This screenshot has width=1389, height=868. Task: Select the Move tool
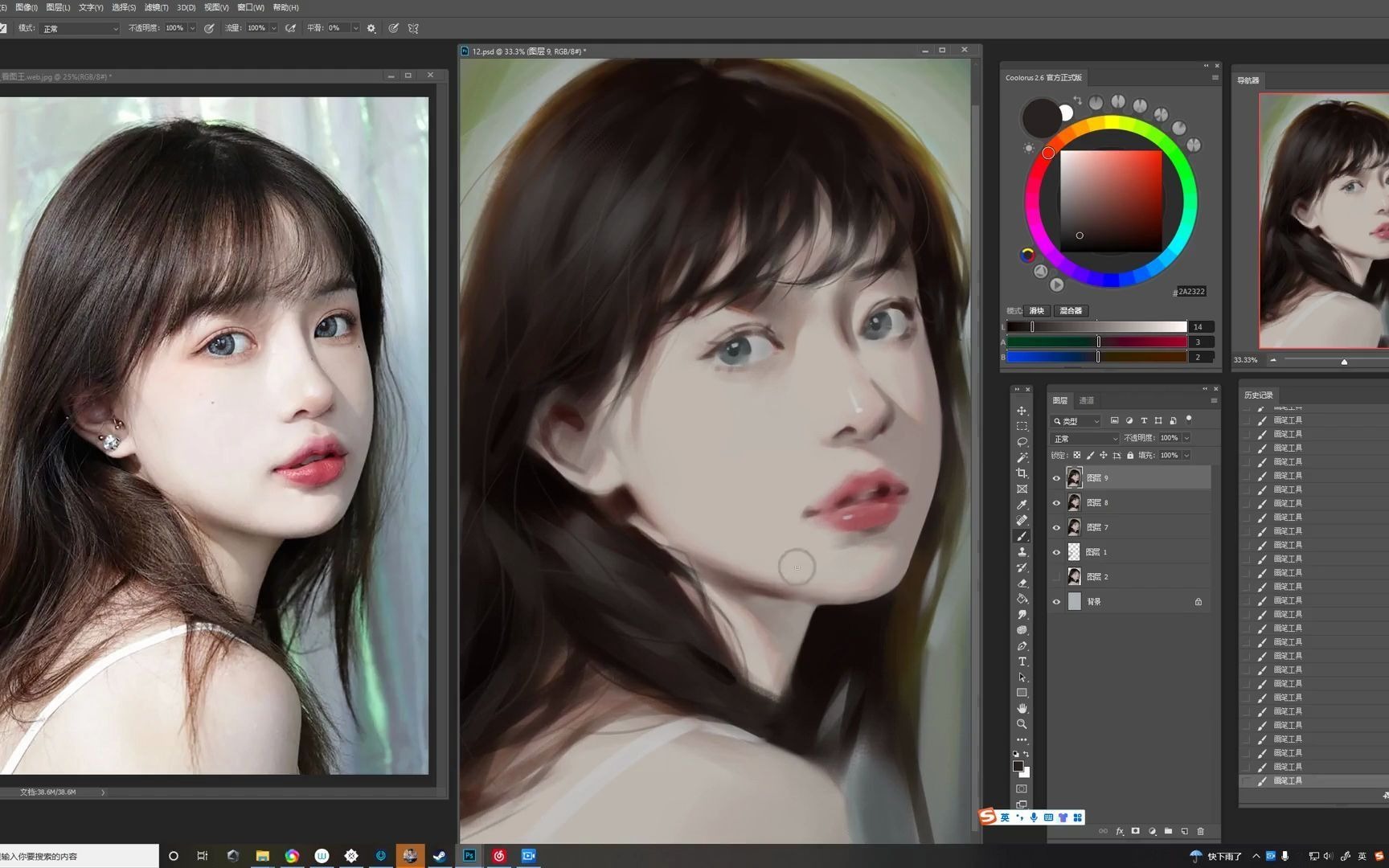(1022, 411)
